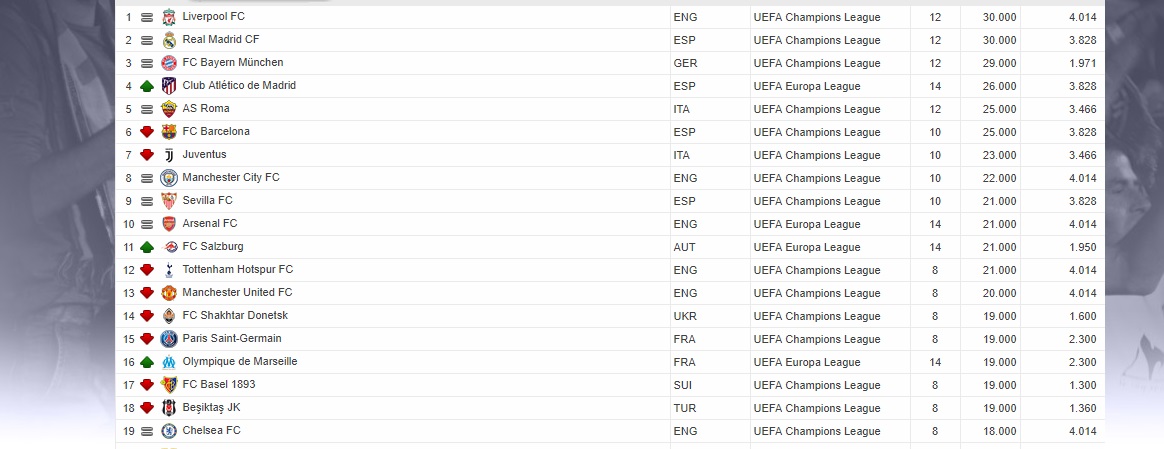
Task: Click the Arsenal FC crest icon
Action: coord(169,224)
